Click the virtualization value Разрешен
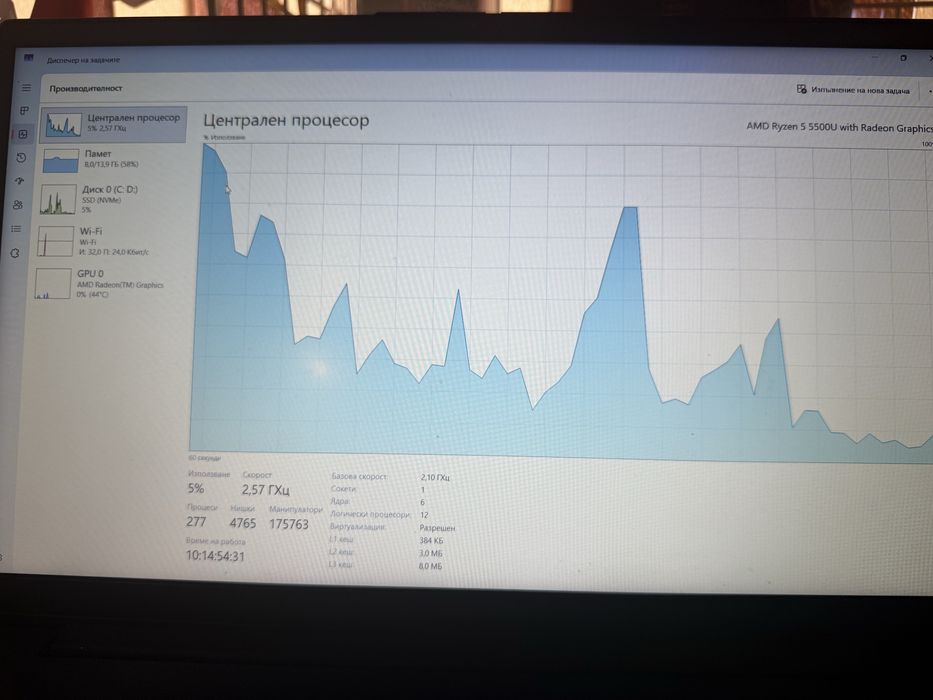This screenshot has height=700, width=933. [437, 528]
